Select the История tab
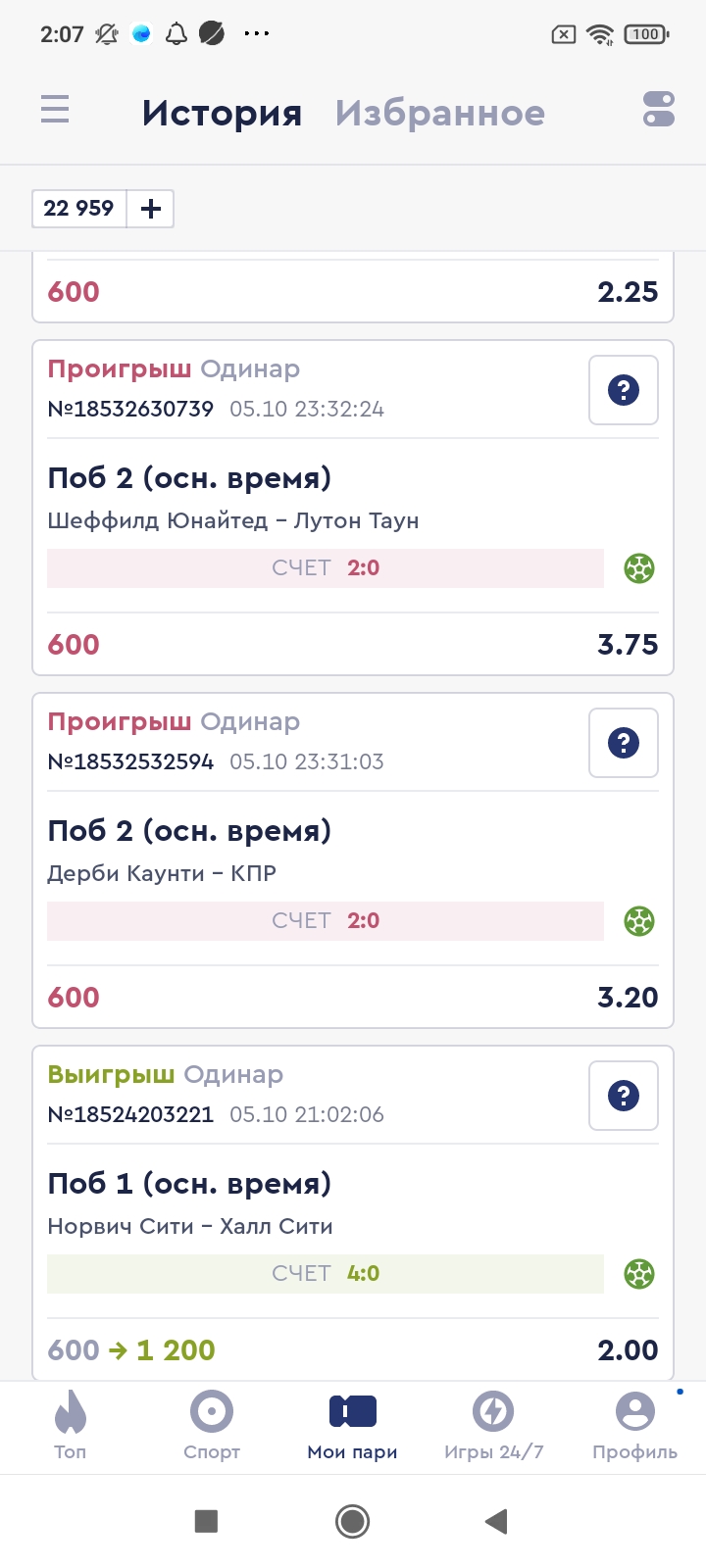 click(x=222, y=114)
